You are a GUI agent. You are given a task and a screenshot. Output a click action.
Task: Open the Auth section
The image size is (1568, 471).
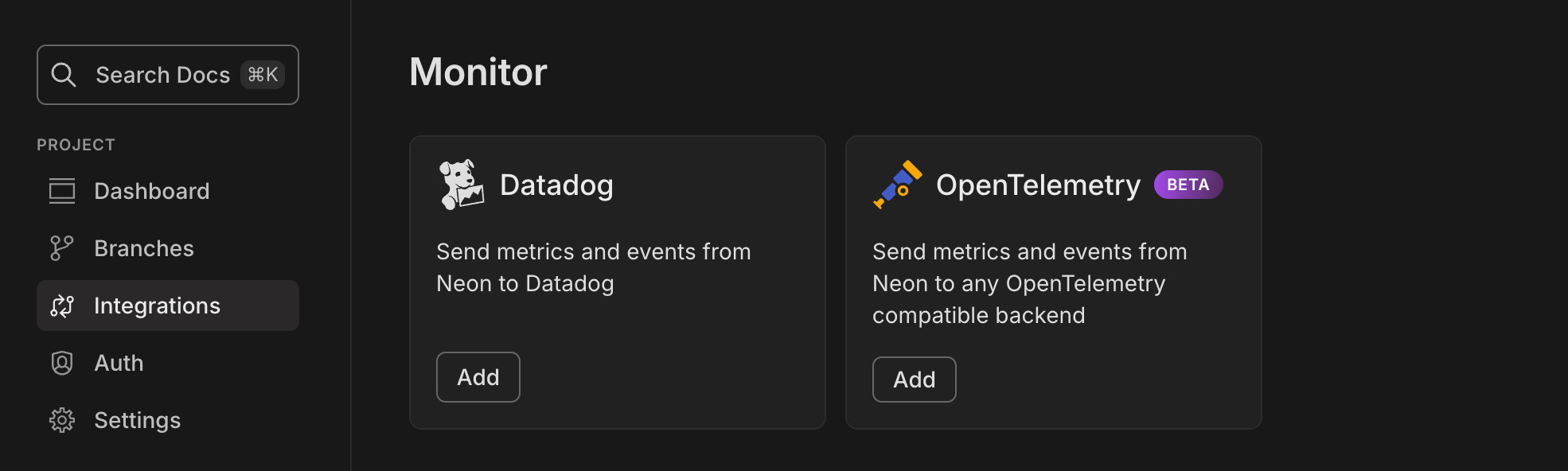click(118, 362)
